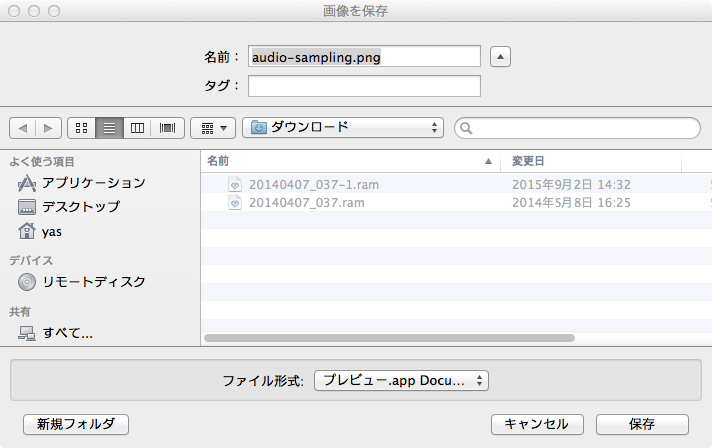Go back with the left arrow
712x448 pixels.
(23, 128)
